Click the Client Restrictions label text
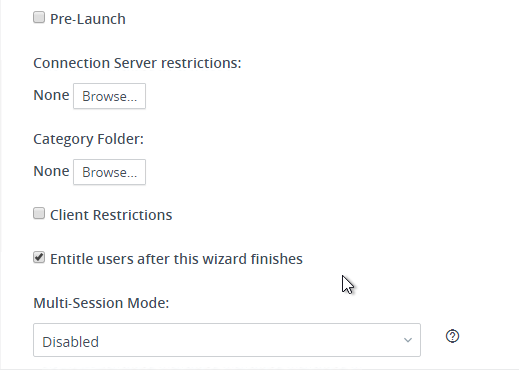The image size is (519, 370). coord(111,215)
